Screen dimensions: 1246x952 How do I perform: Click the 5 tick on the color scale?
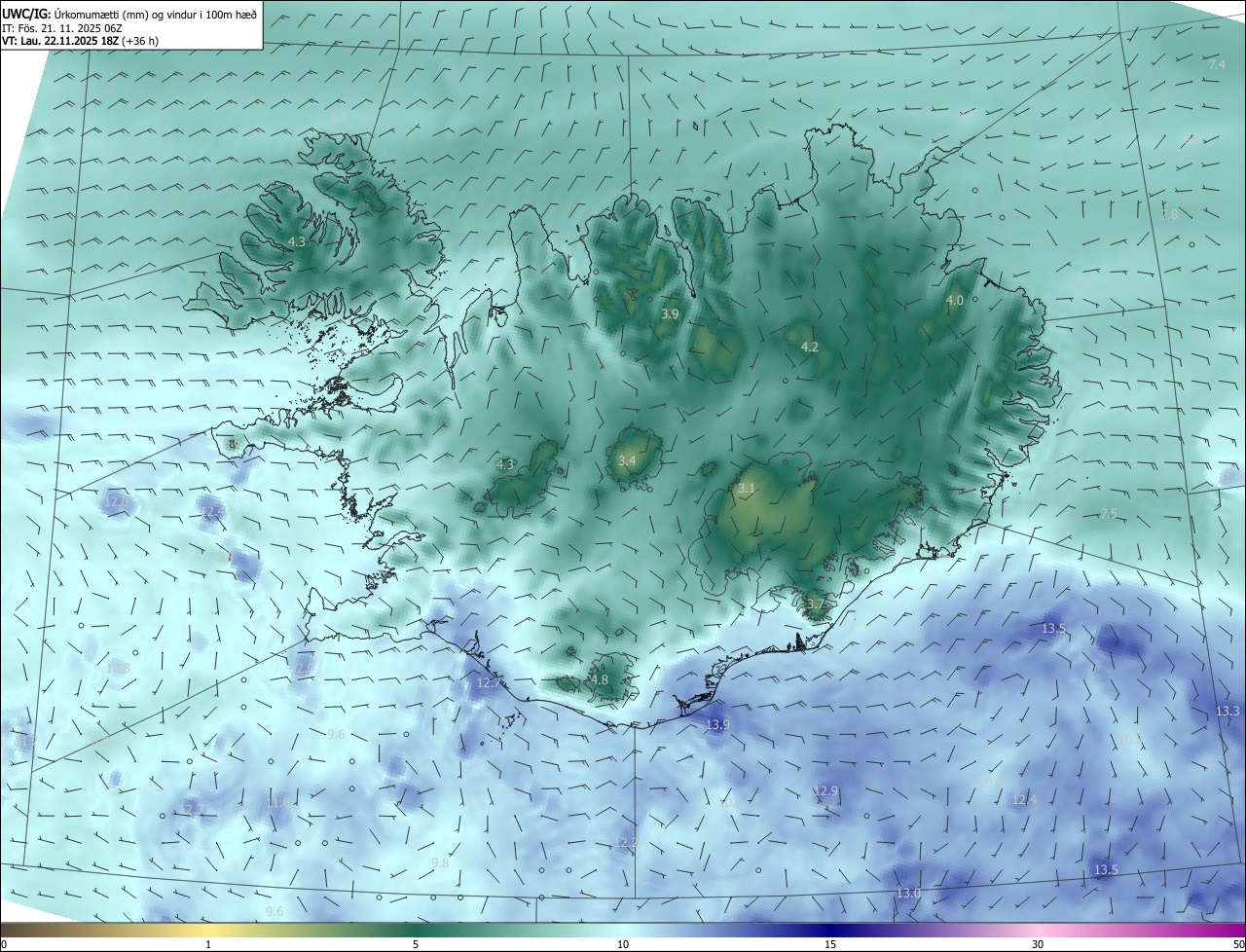[x=416, y=945]
